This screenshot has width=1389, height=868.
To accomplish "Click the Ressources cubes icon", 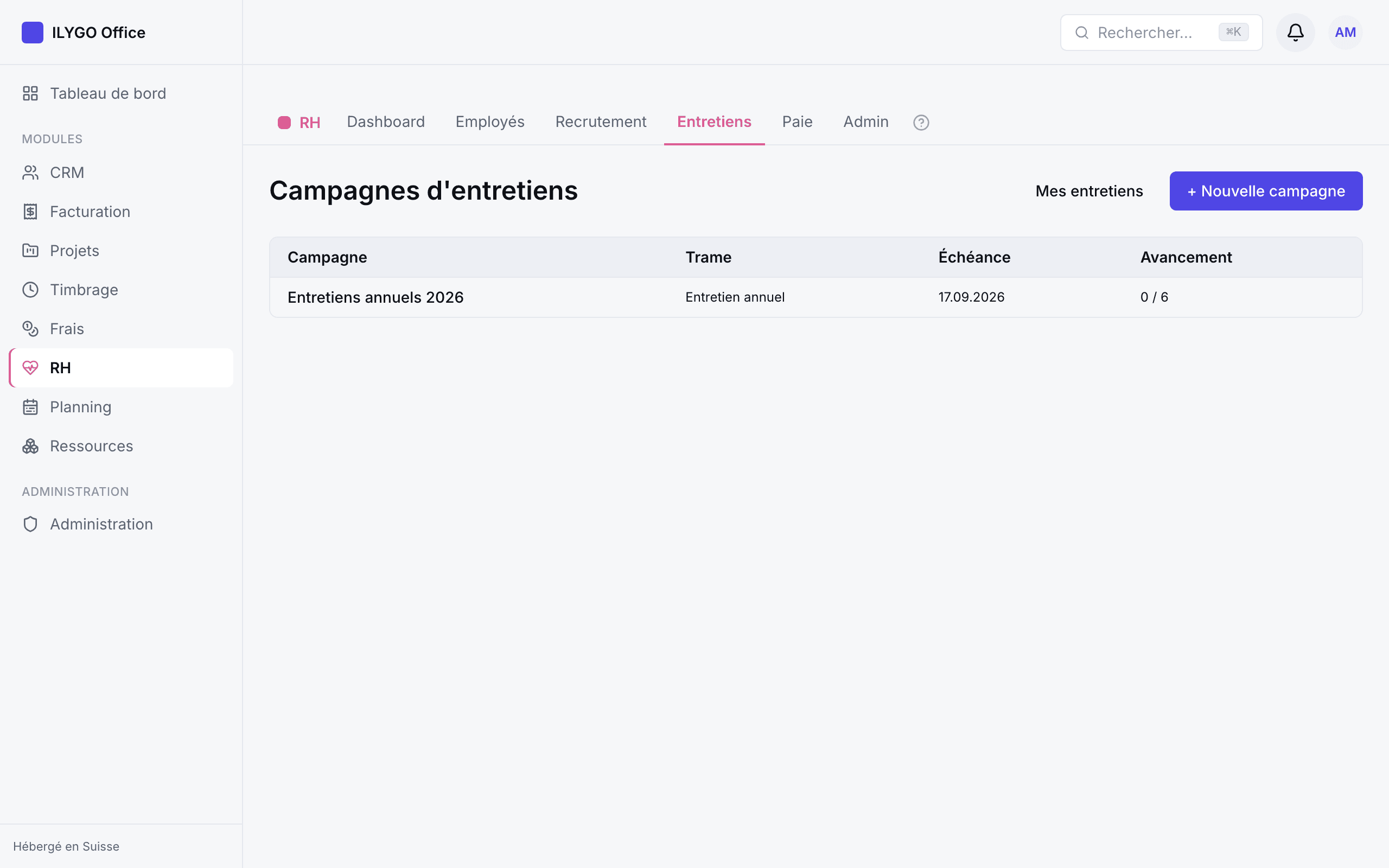I will pos(30,446).
